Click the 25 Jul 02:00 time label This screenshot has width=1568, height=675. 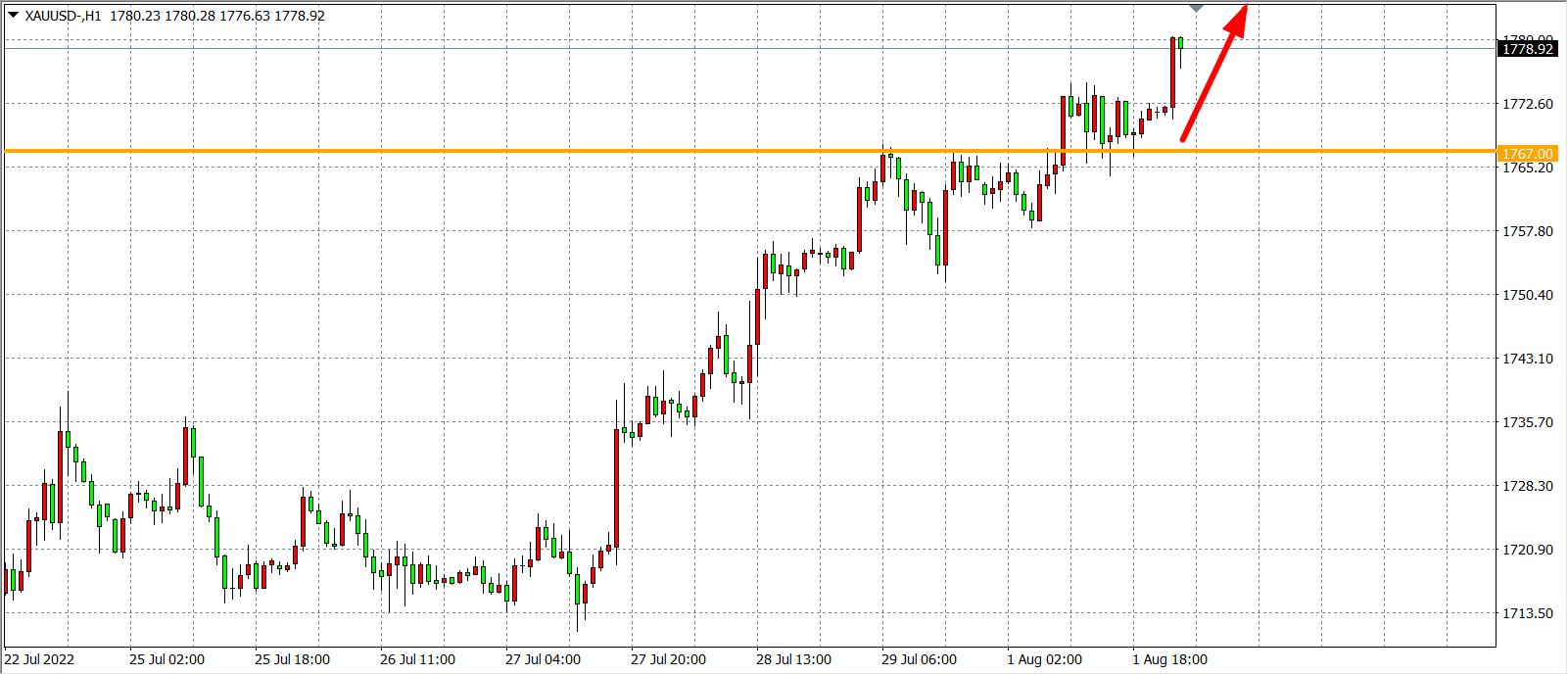tap(166, 659)
